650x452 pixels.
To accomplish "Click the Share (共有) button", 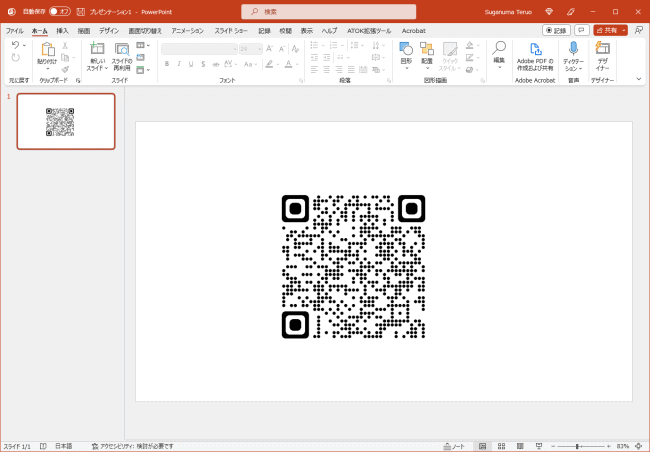I will coord(607,30).
